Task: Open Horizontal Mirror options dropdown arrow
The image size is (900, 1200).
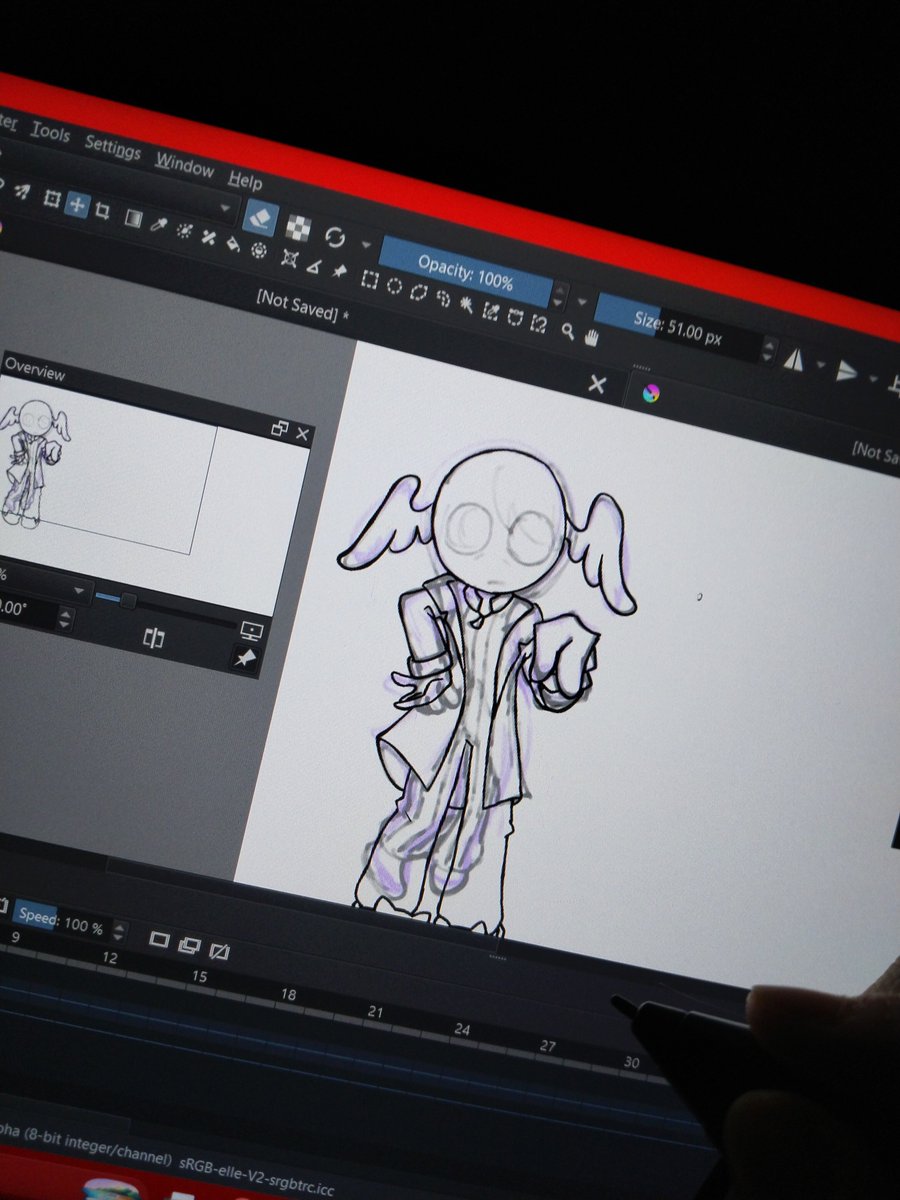Action: pyautogui.click(x=820, y=366)
